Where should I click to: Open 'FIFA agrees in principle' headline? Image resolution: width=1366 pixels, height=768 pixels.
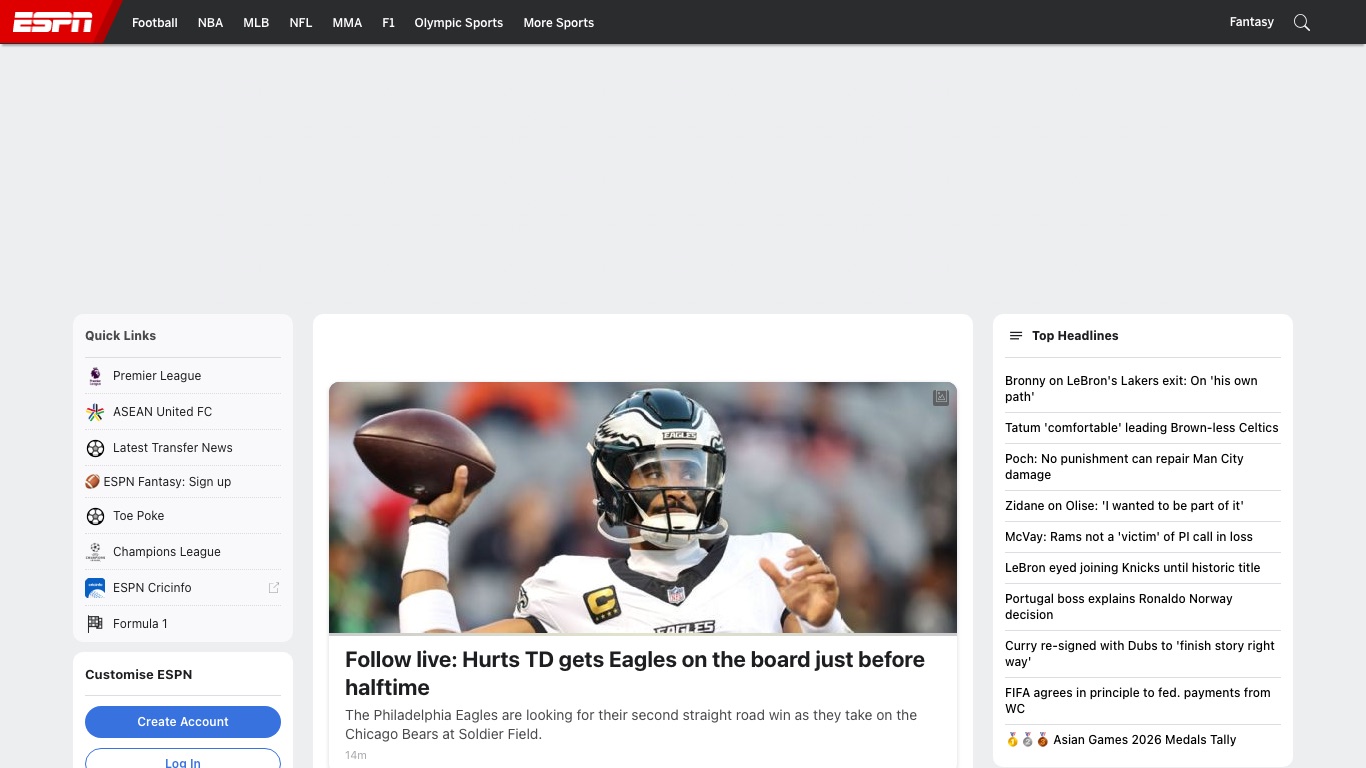point(1138,701)
